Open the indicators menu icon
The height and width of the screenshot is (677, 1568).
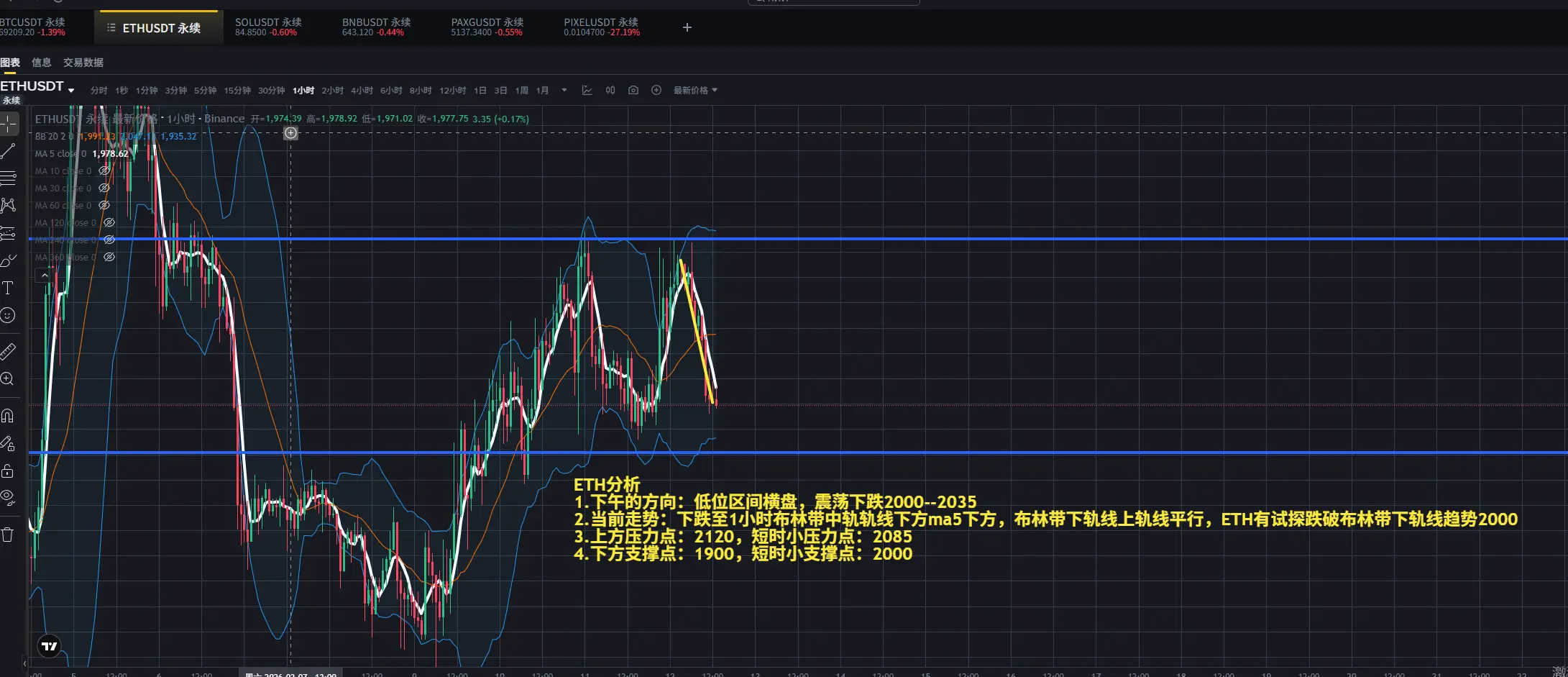pyautogui.click(x=587, y=90)
